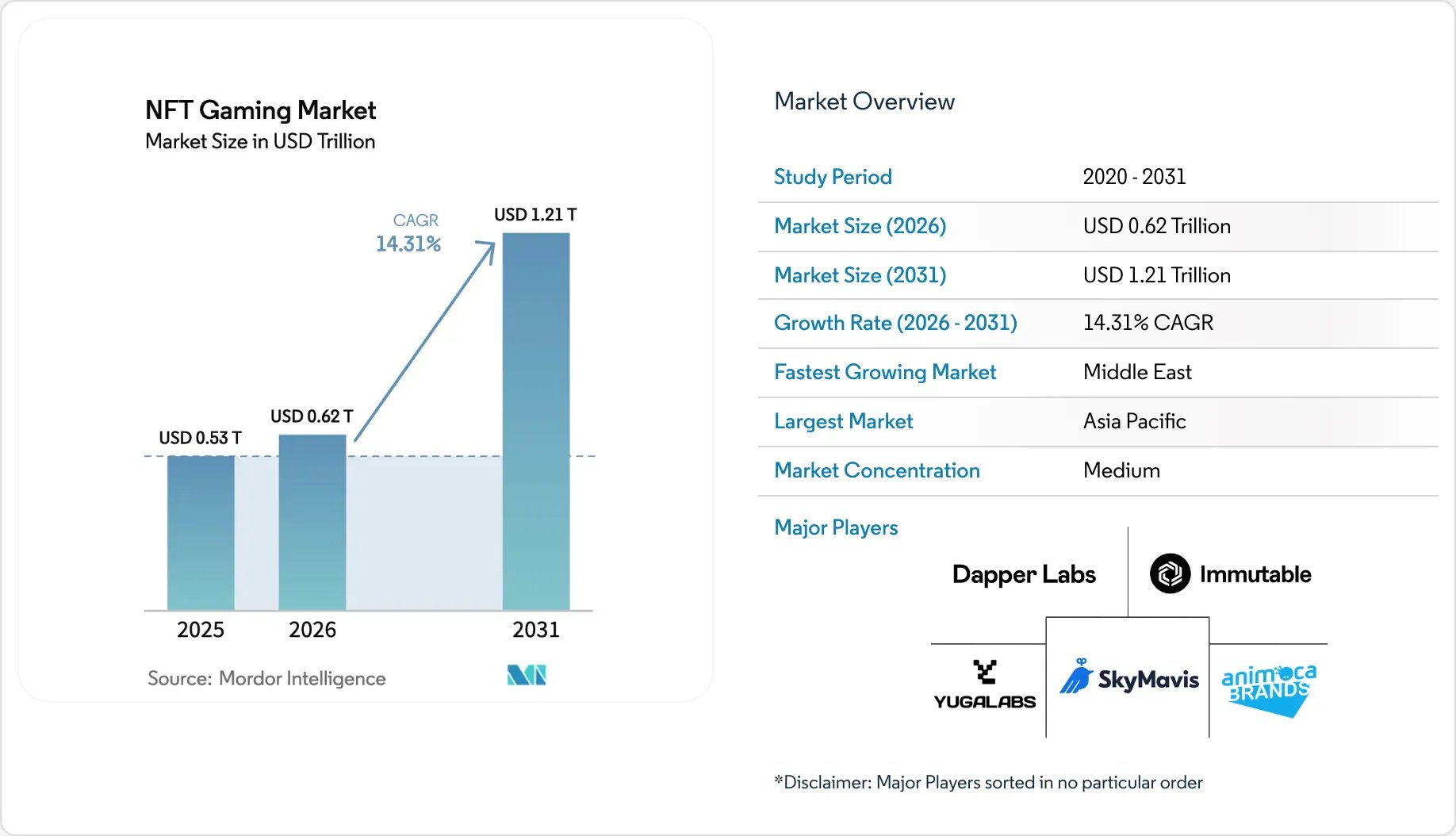Select the 2025 bar in chart

tap(201, 533)
